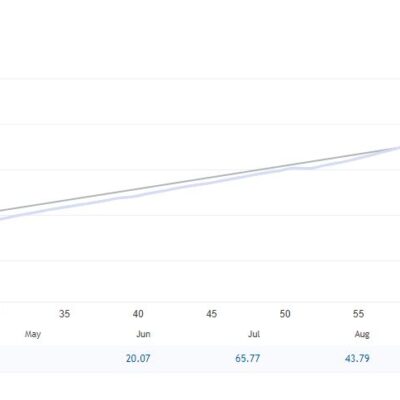Image resolution: width=400 pixels, height=400 pixels.
Task: Click the gray straight line above 45
Action: [x=211, y=177]
